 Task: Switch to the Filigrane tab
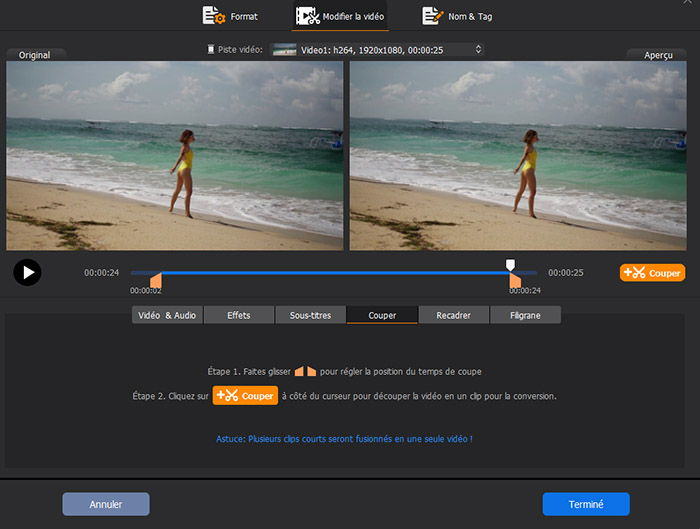[525, 315]
